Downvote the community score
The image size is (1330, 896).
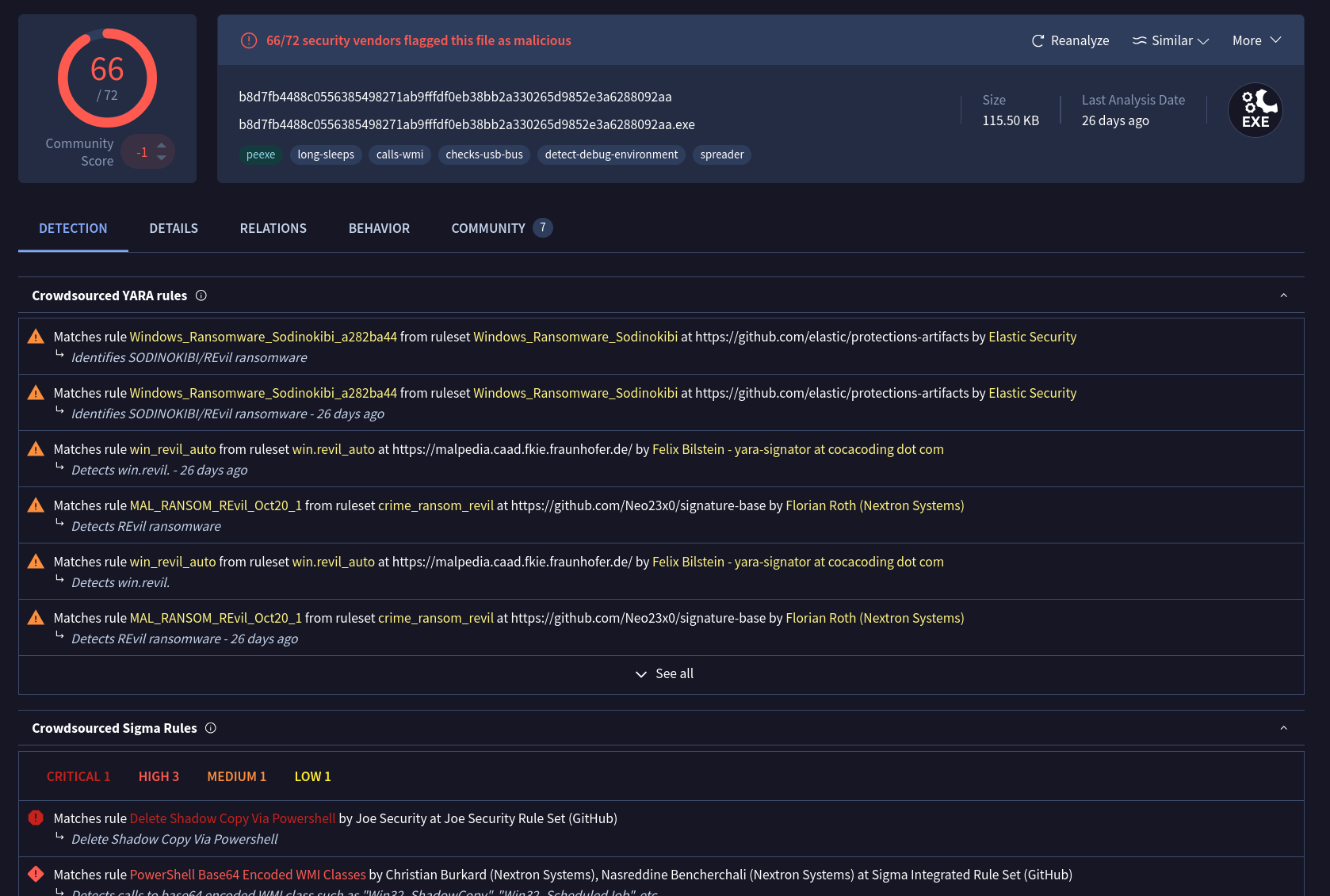pos(162,158)
